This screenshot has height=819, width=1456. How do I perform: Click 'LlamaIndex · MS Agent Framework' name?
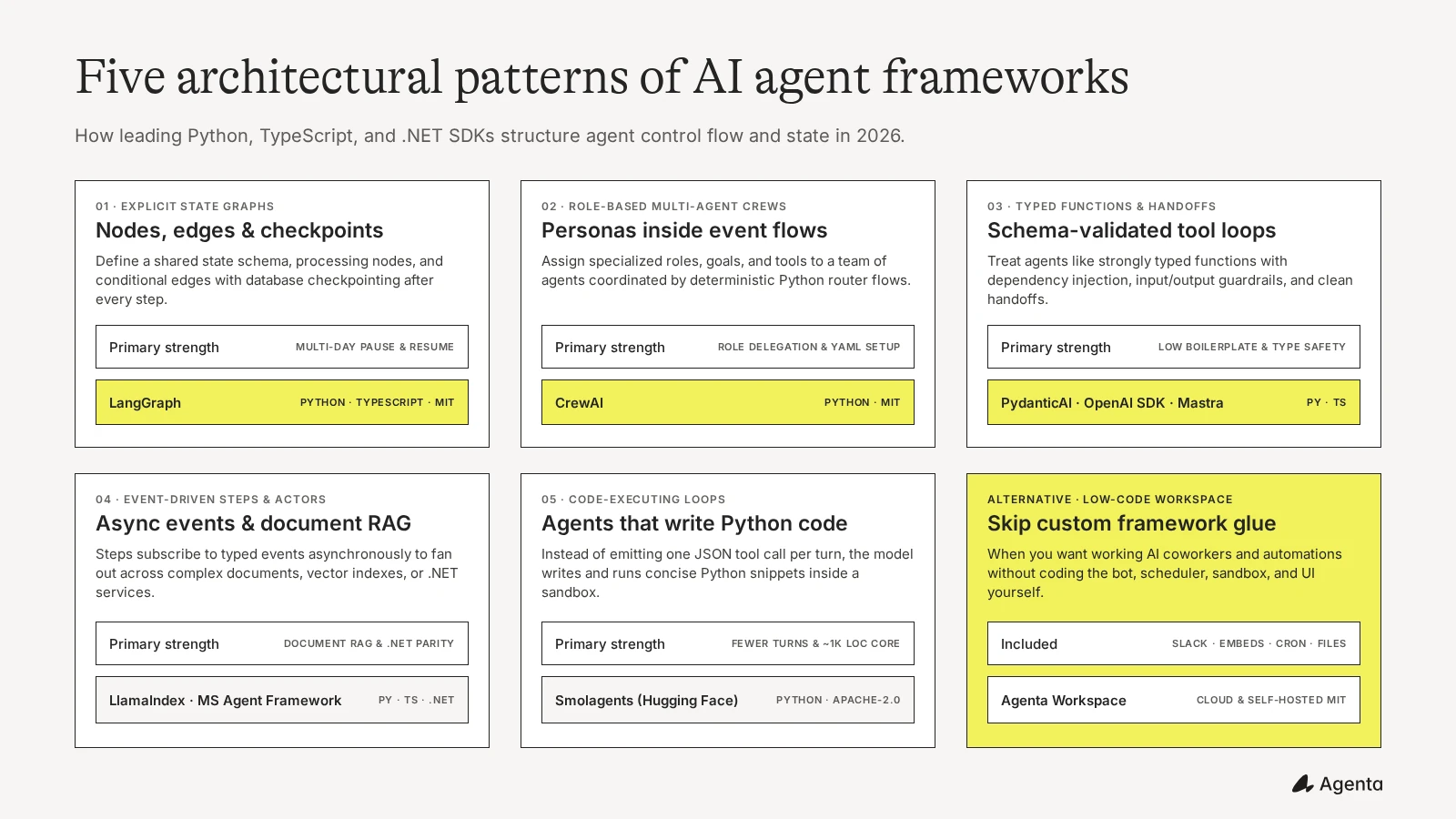click(226, 700)
